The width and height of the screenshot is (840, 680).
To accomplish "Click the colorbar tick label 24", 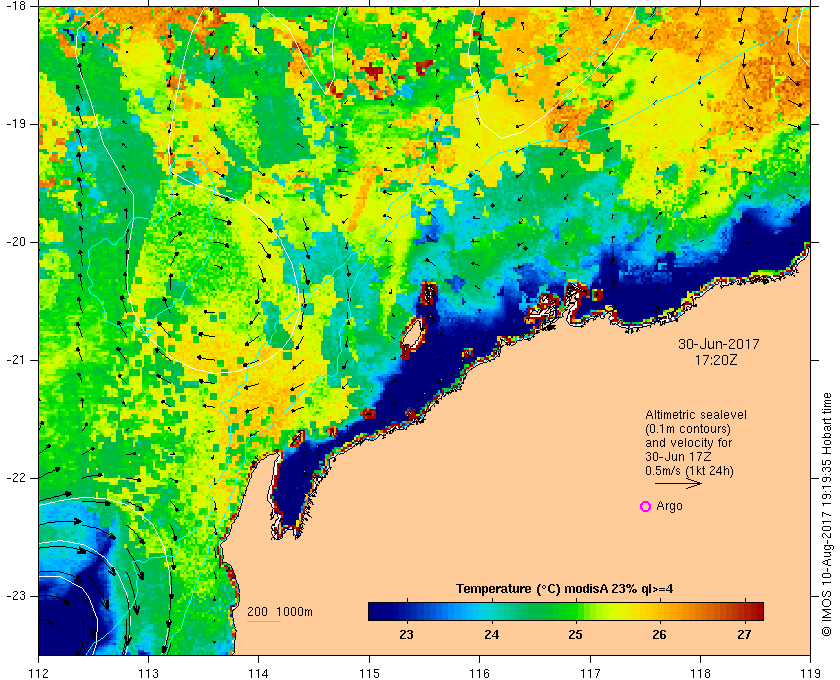I will click(x=491, y=634).
